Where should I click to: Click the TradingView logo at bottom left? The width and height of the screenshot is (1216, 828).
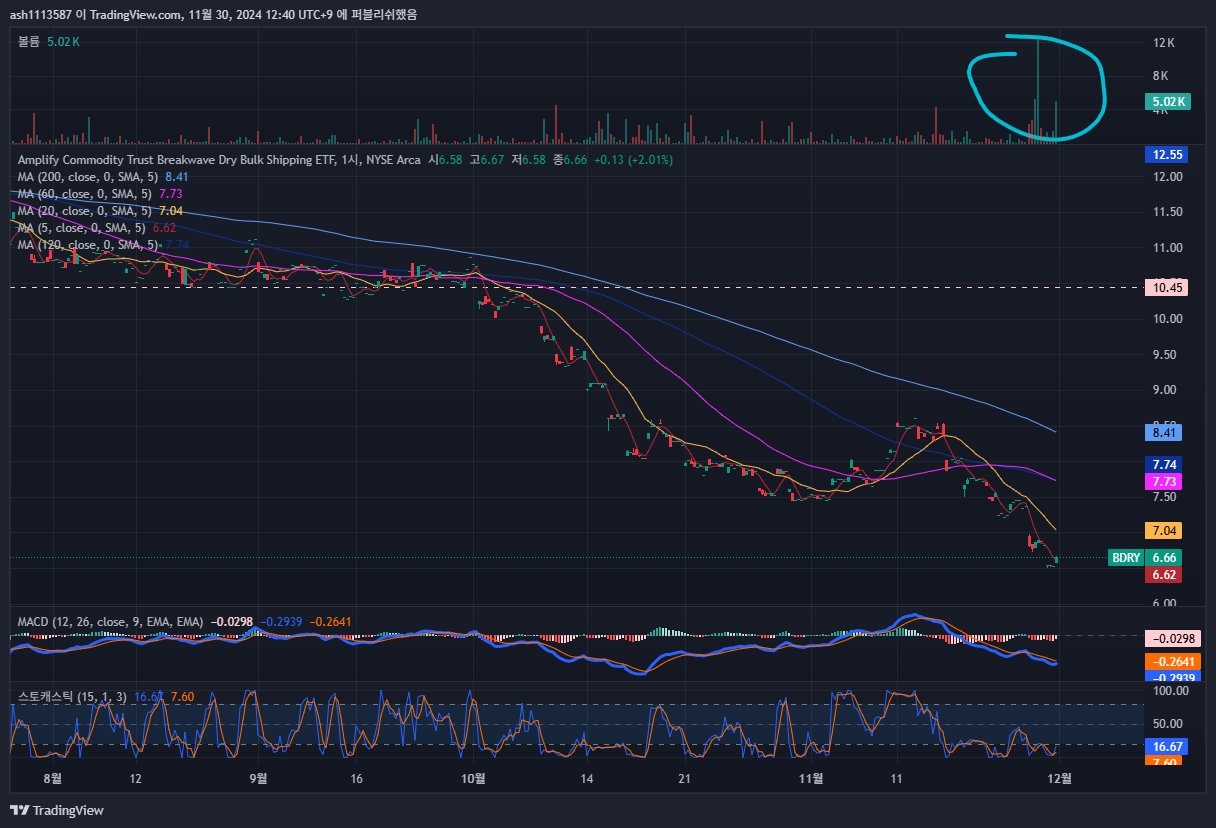[57, 810]
